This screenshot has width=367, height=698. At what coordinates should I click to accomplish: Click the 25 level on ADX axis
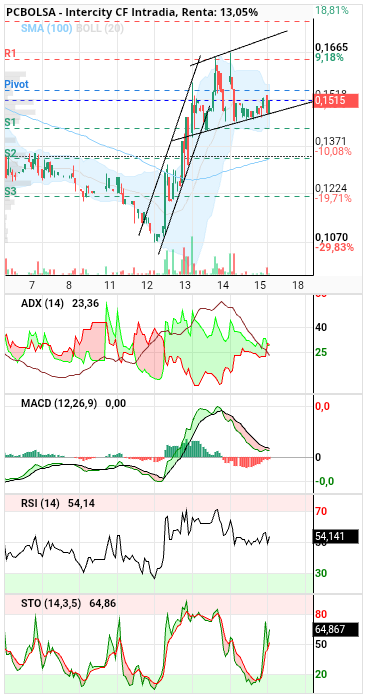click(322, 352)
